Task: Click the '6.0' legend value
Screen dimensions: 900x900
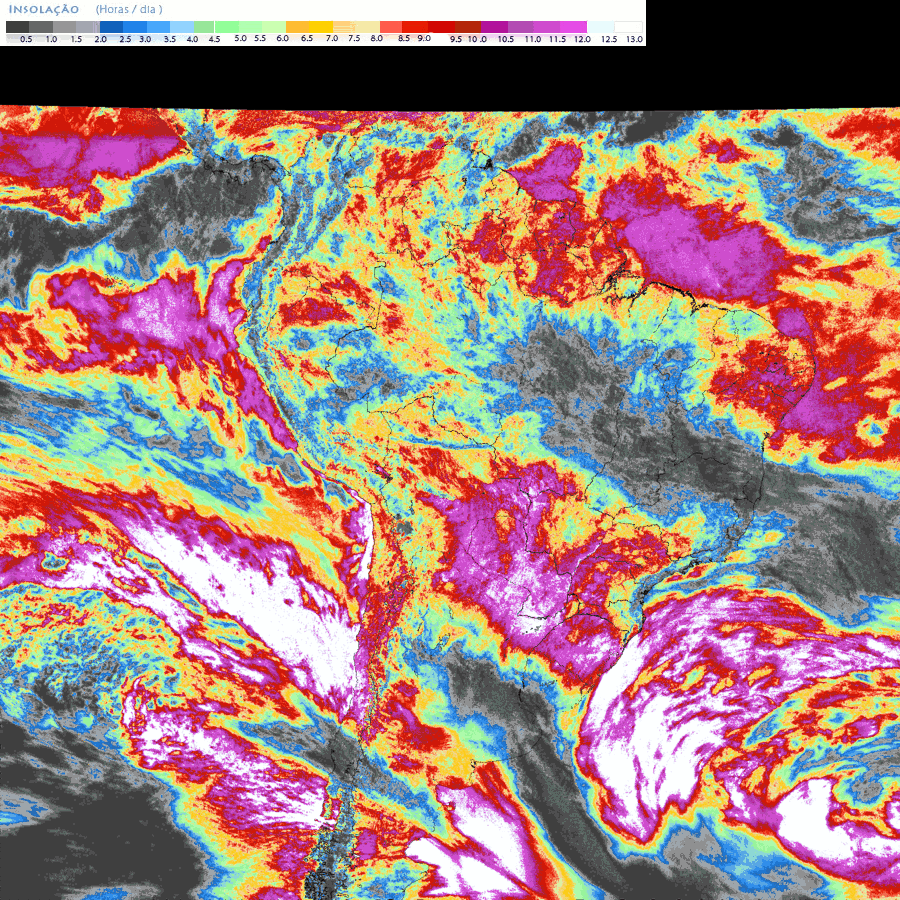Action: (282, 38)
